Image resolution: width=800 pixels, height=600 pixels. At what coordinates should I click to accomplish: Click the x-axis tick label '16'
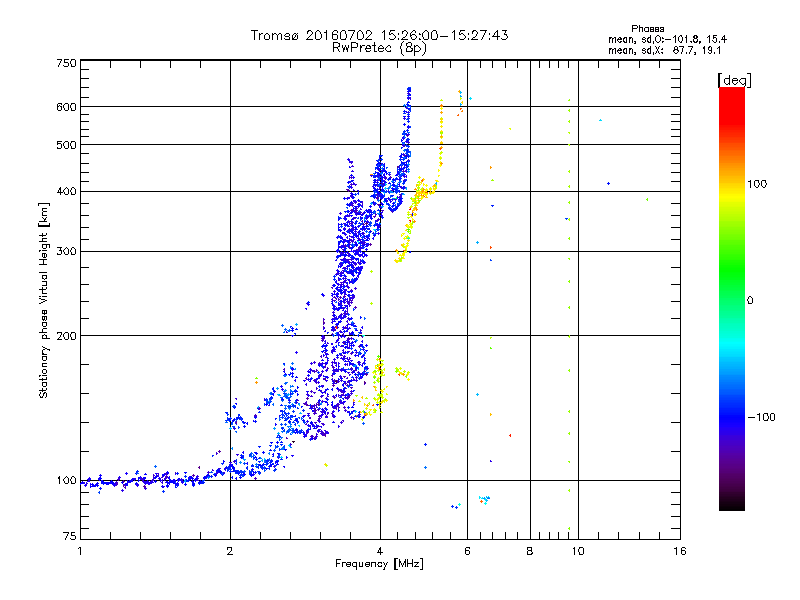coord(680,551)
